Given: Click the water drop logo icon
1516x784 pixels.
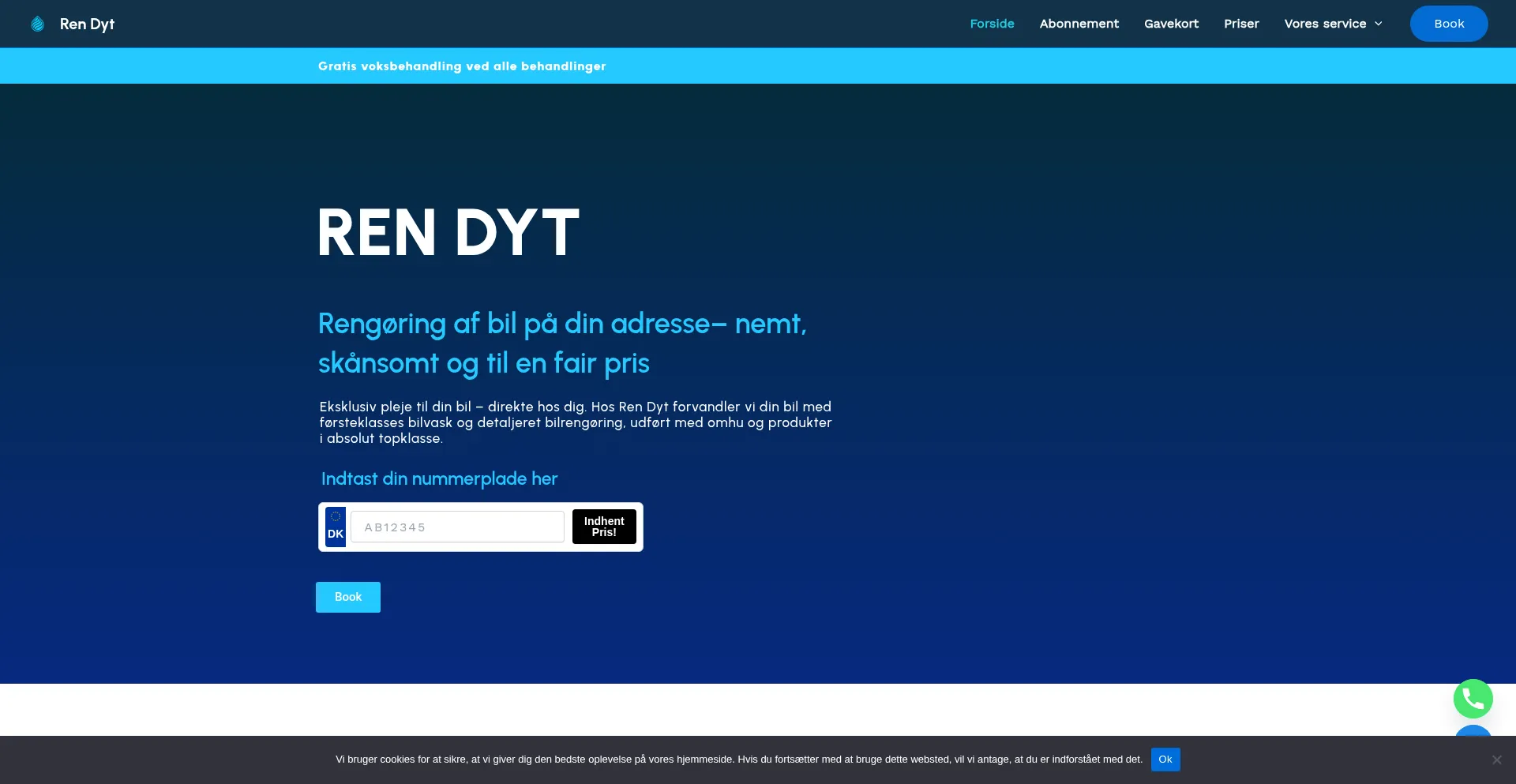Looking at the screenshot, I should tap(37, 24).
